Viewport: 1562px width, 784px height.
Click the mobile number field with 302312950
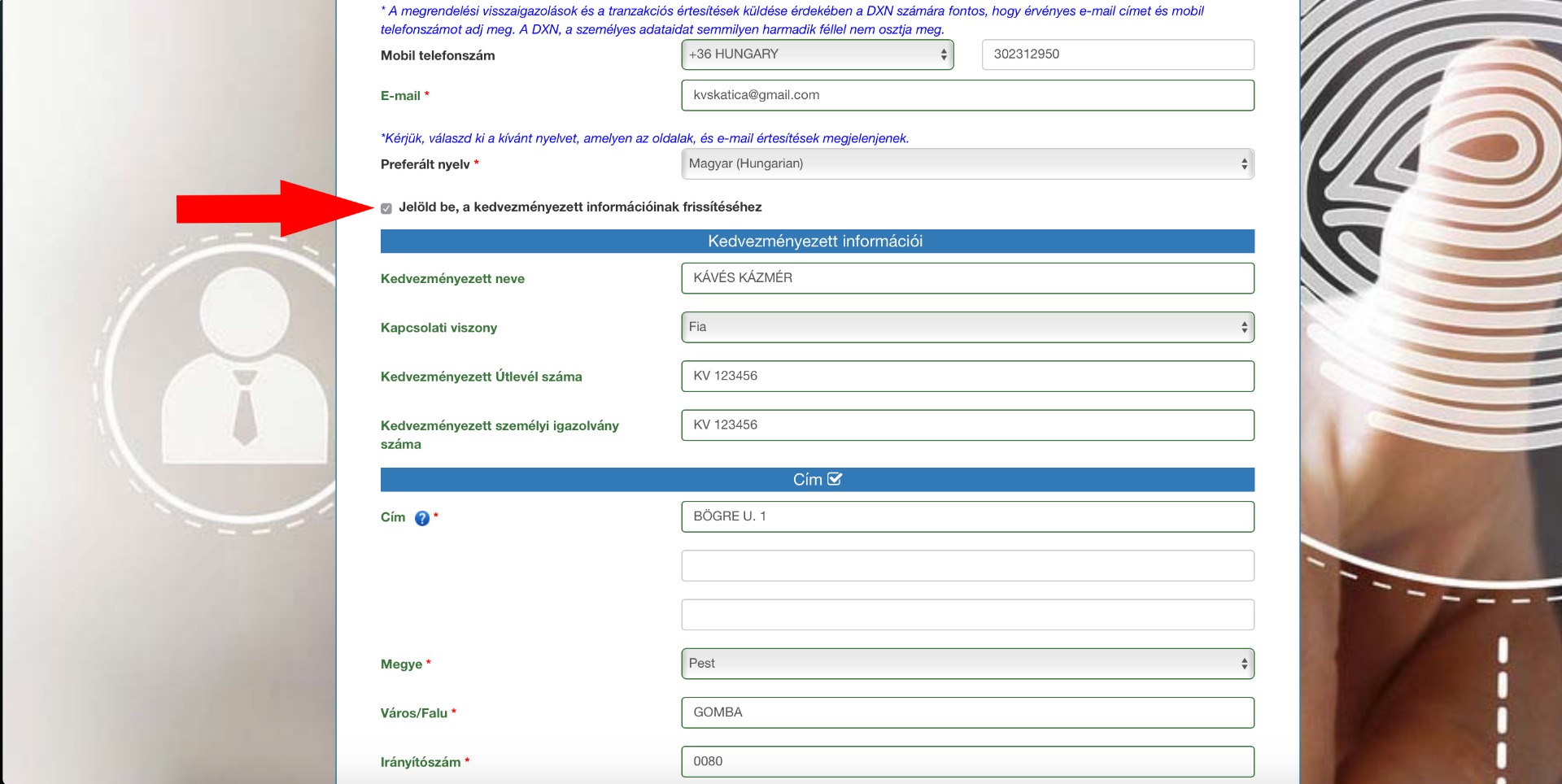[1117, 54]
